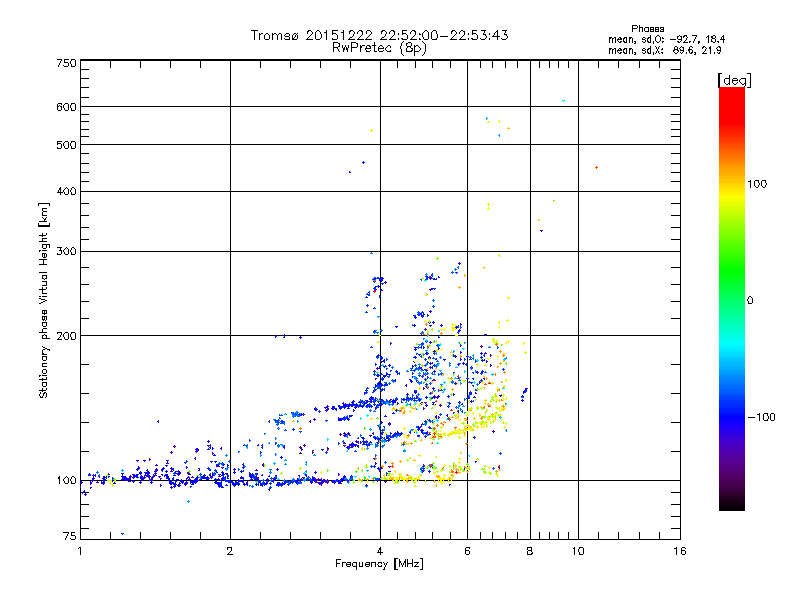
Task: Click the 'Phases' header text
Action: (647, 29)
